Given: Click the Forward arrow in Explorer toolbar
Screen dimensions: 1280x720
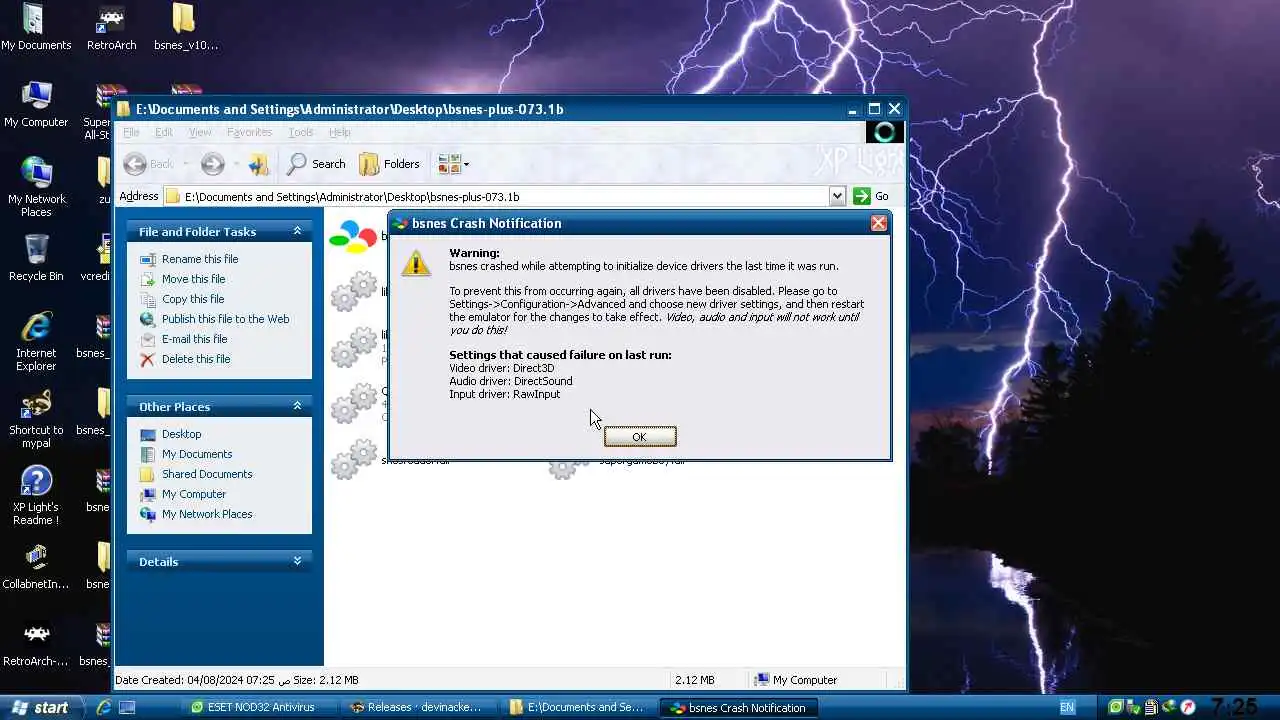Looking at the screenshot, I should [212, 164].
